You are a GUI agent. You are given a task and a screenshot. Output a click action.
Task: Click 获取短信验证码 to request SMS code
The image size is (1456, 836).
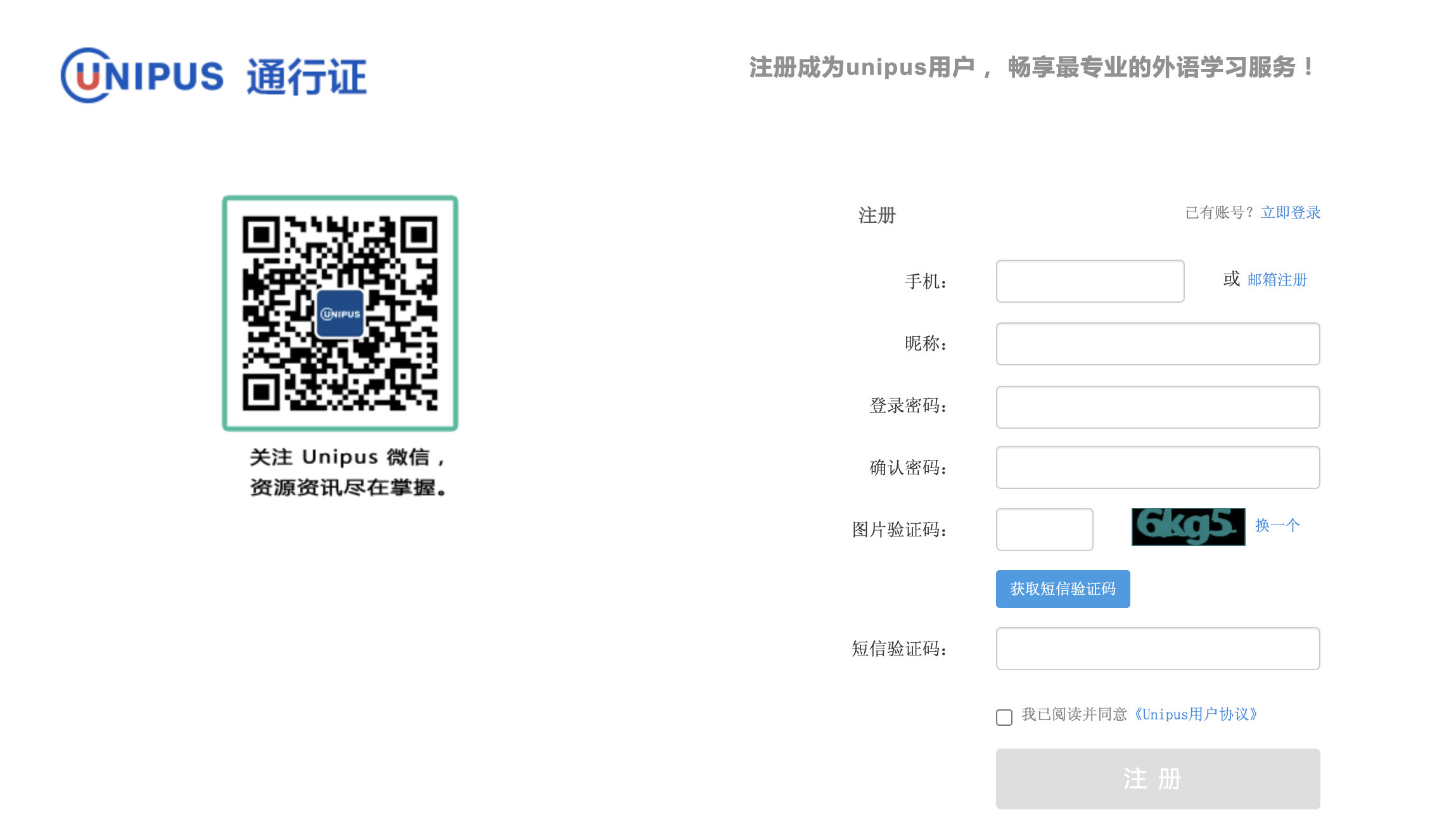coord(1062,588)
